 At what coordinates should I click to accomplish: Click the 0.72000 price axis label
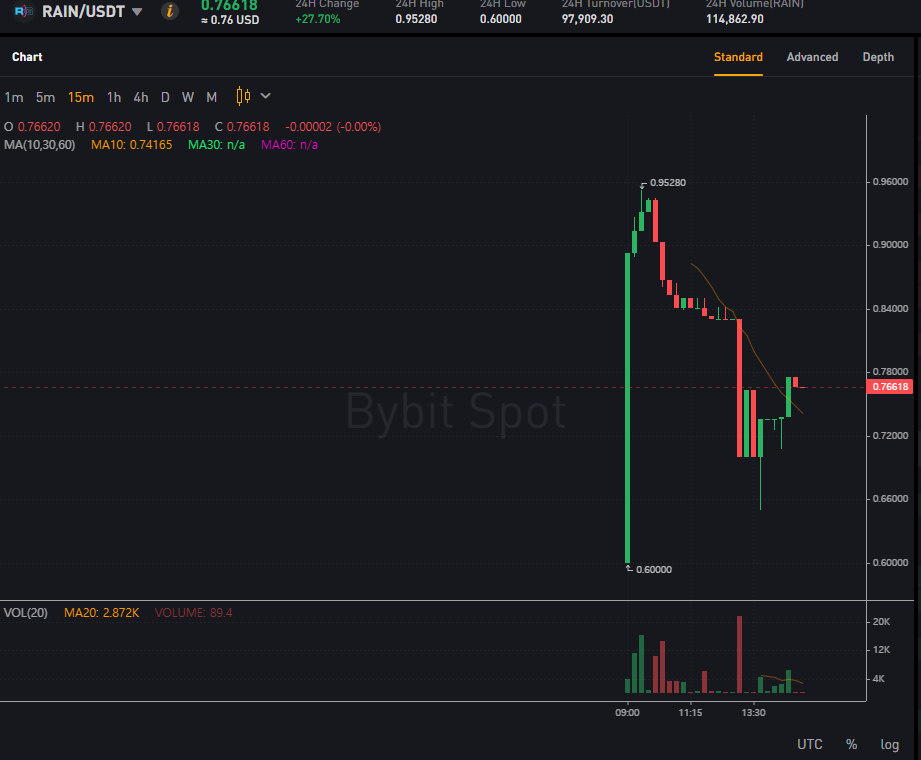point(890,435)
